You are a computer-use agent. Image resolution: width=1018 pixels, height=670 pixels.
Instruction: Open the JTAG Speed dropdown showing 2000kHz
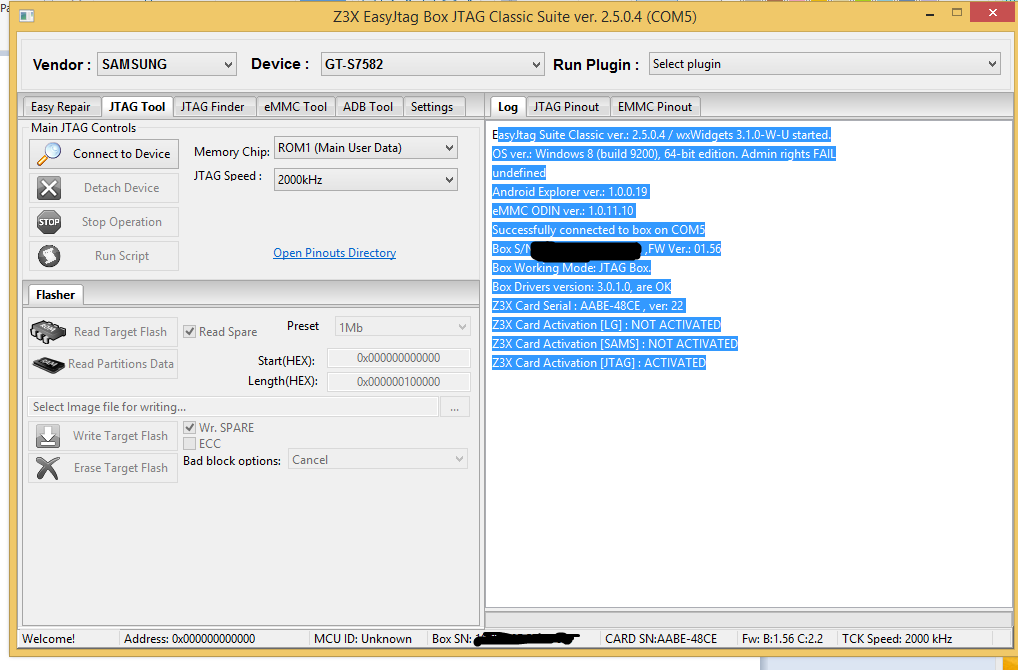[x=366, y=180]
